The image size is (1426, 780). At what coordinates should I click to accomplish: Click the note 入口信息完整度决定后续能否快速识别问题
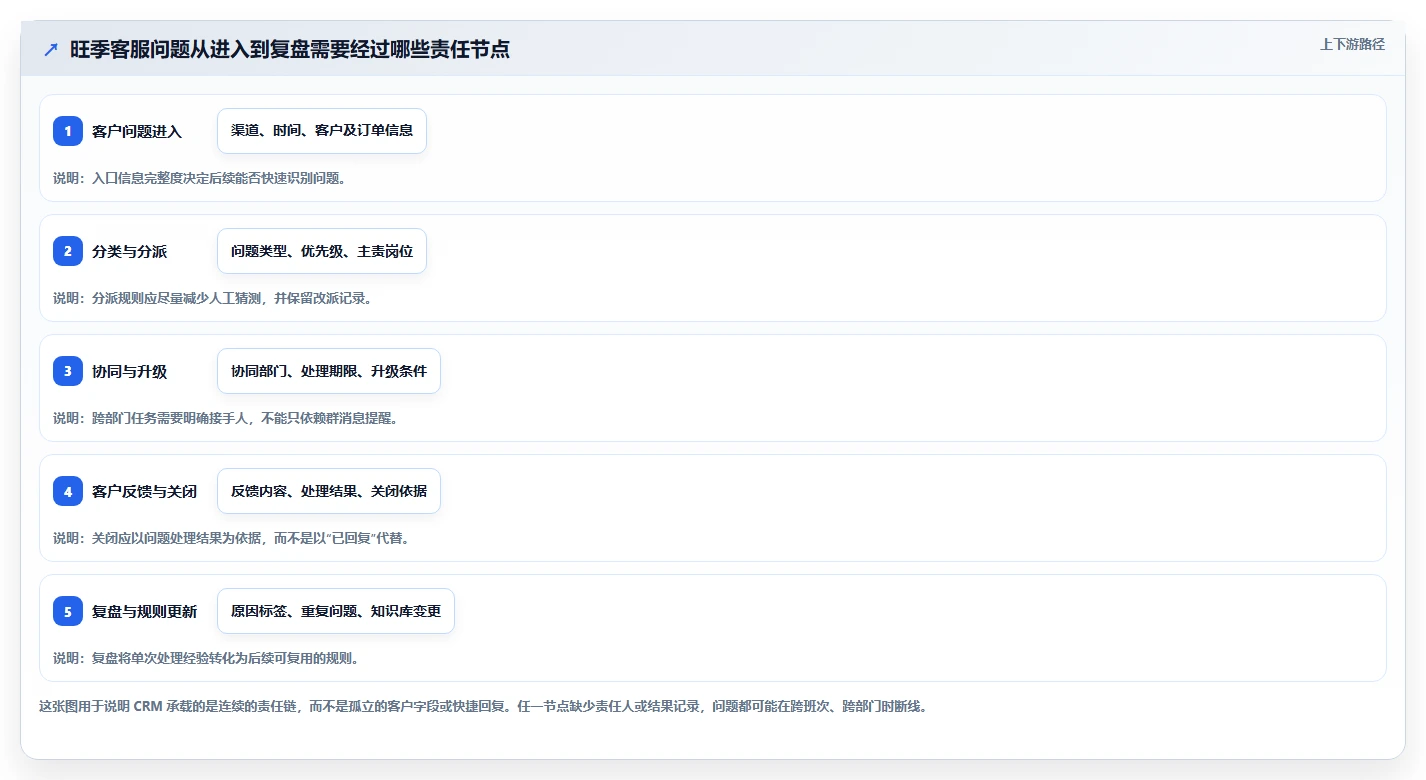(x=200, y=178)
